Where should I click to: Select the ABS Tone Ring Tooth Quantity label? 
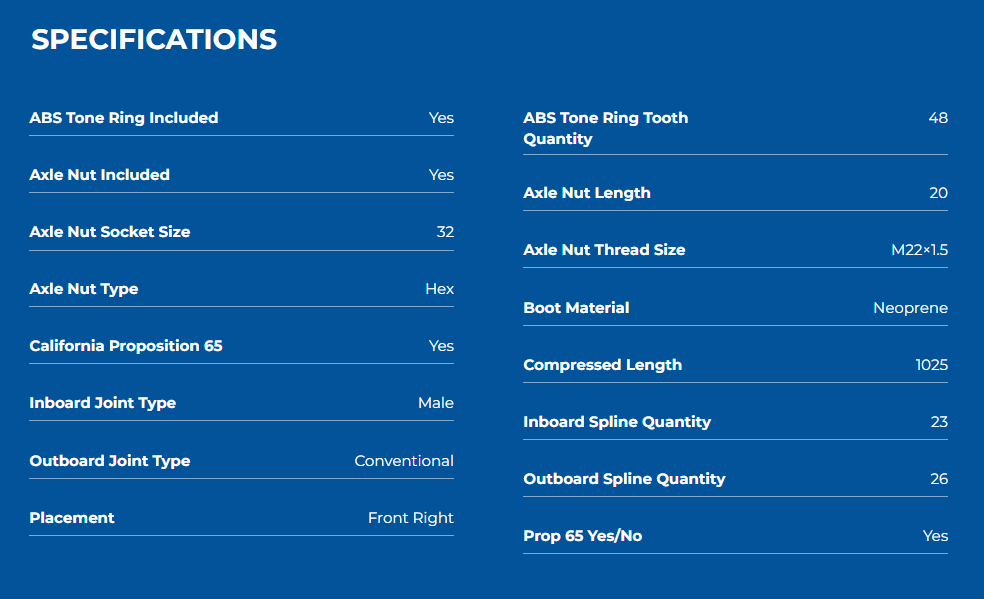coord(606,128)
